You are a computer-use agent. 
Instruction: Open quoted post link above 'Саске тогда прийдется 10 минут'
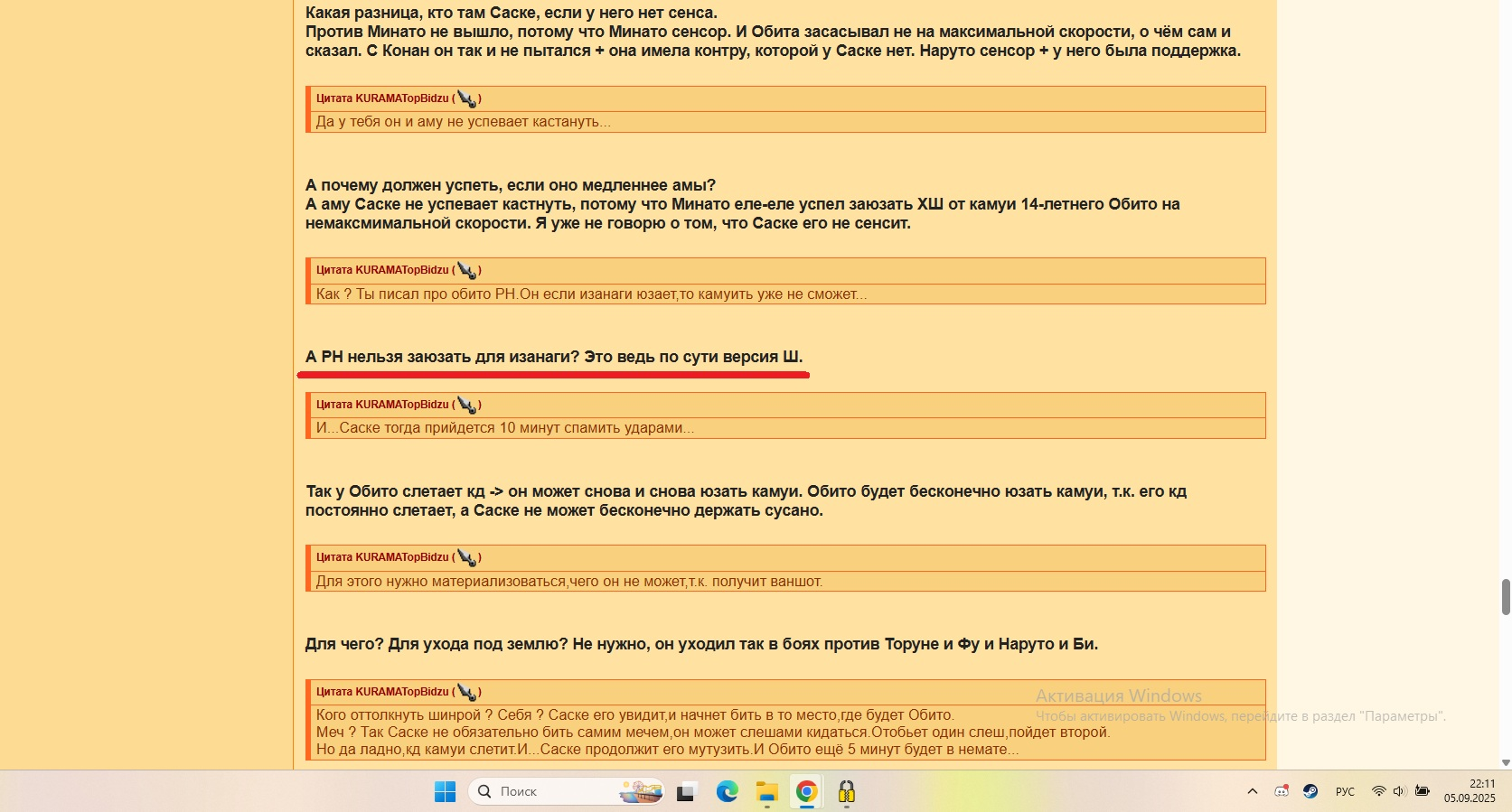coord(466,405)
